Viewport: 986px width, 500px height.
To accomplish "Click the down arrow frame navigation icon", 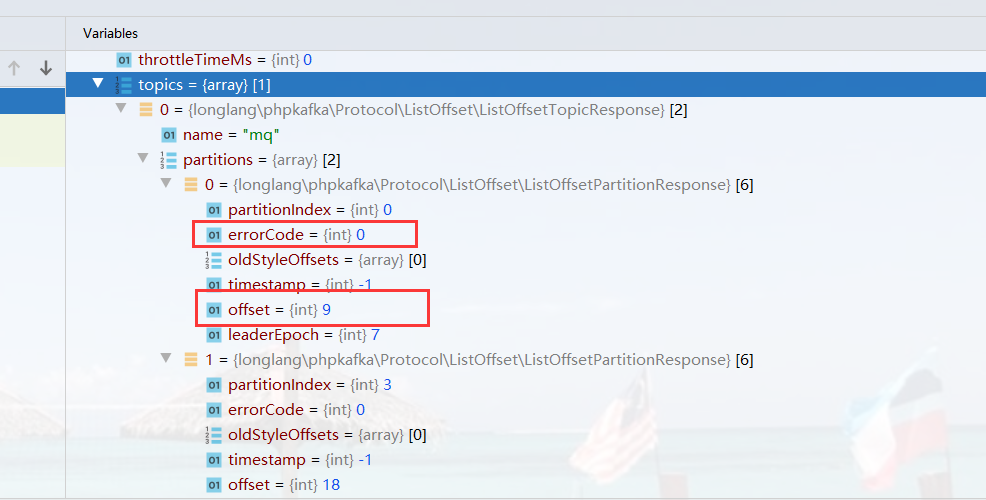I will pos(46,68).
